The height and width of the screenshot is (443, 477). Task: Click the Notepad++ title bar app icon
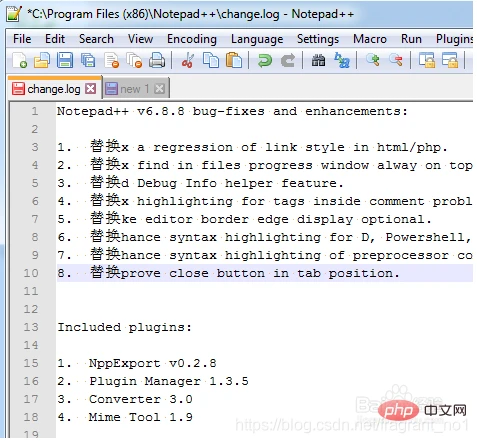(14, 14)
